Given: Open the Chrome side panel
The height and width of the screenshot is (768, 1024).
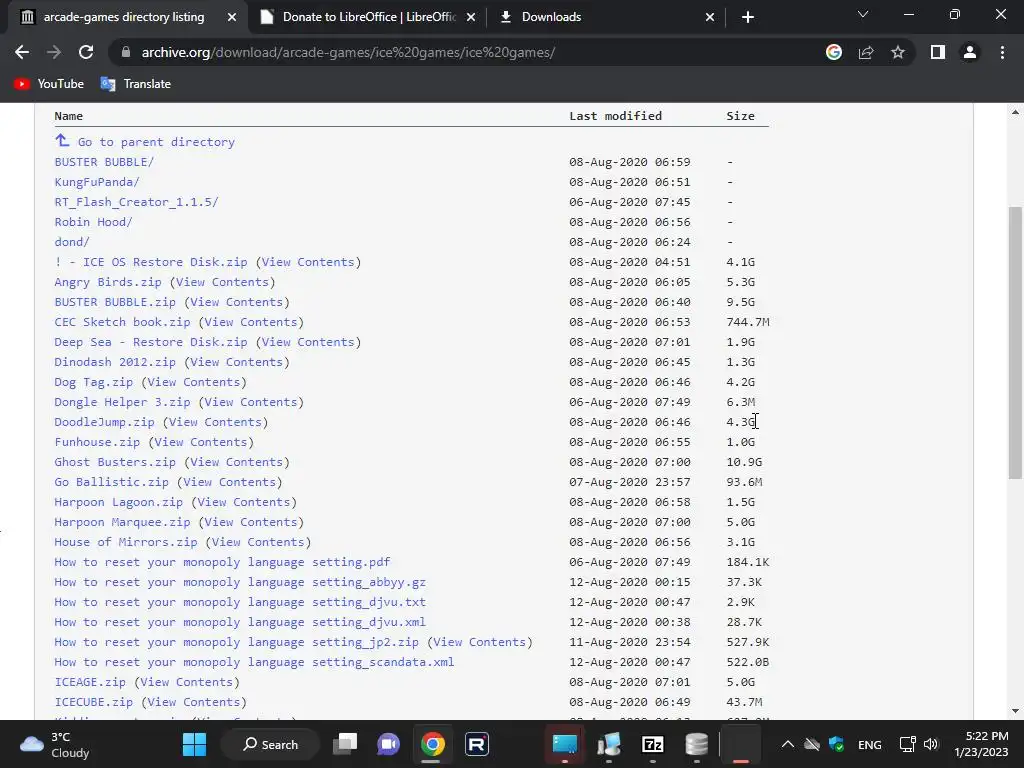Looking at the screenshot, I should click(938, 52).
